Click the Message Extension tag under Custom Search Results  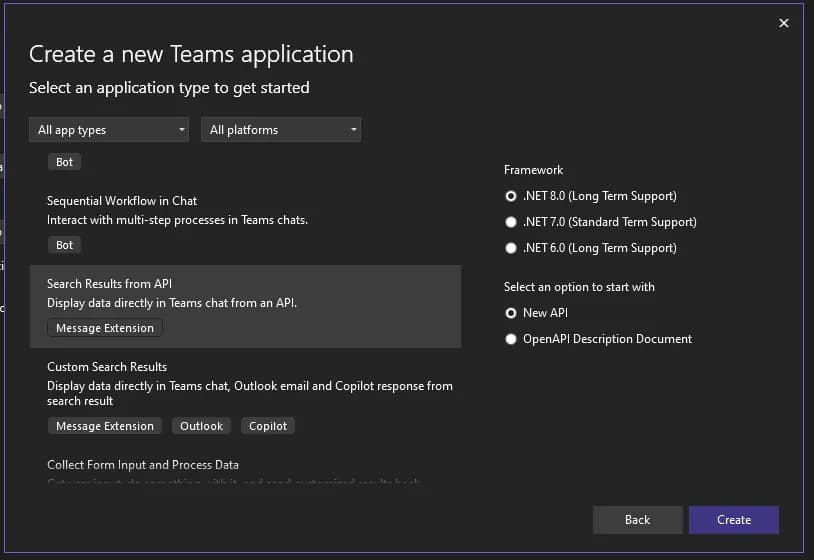click(x=105, y=426)
